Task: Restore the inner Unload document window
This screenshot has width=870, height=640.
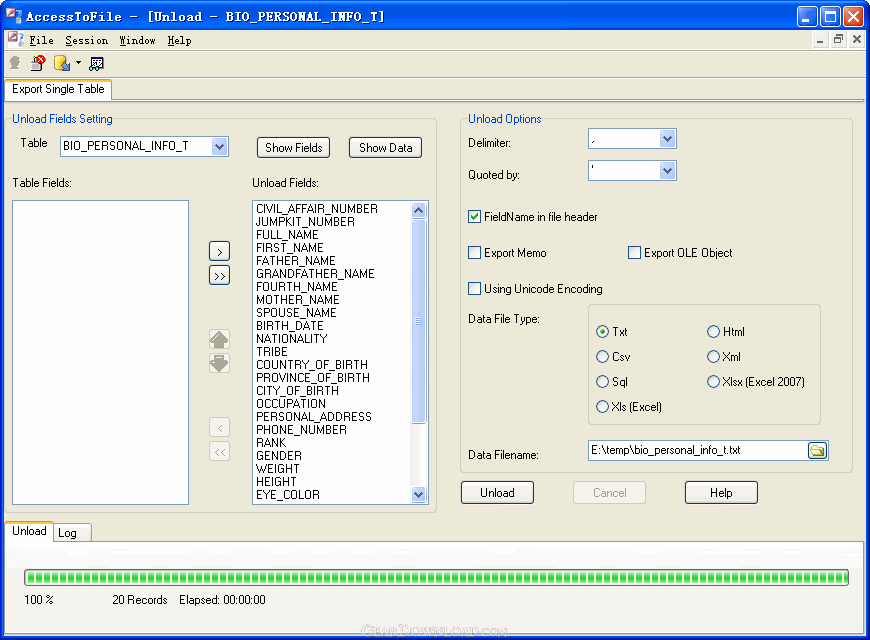Action: click(838, 40)
